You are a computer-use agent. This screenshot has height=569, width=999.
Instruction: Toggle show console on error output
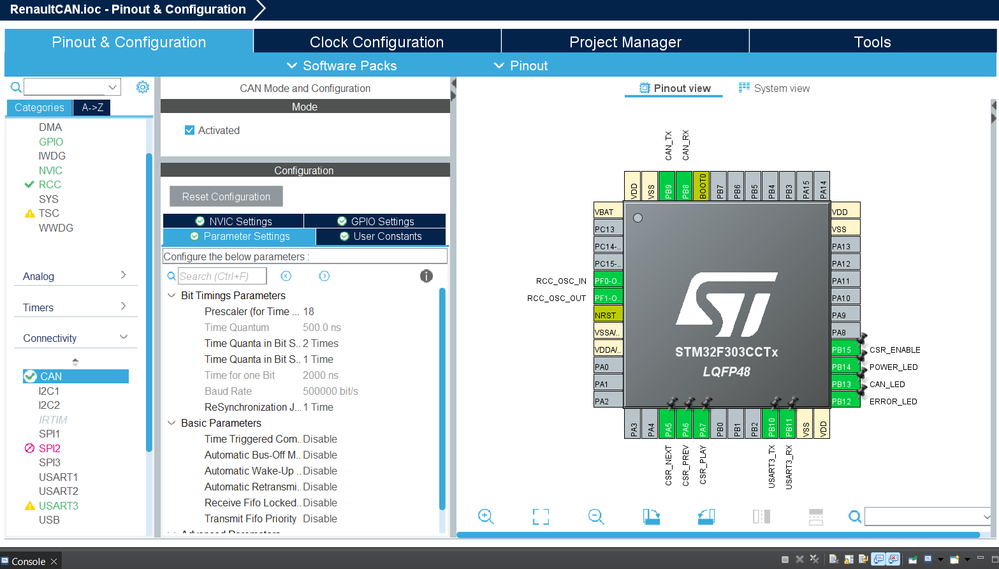coord(893,559)
